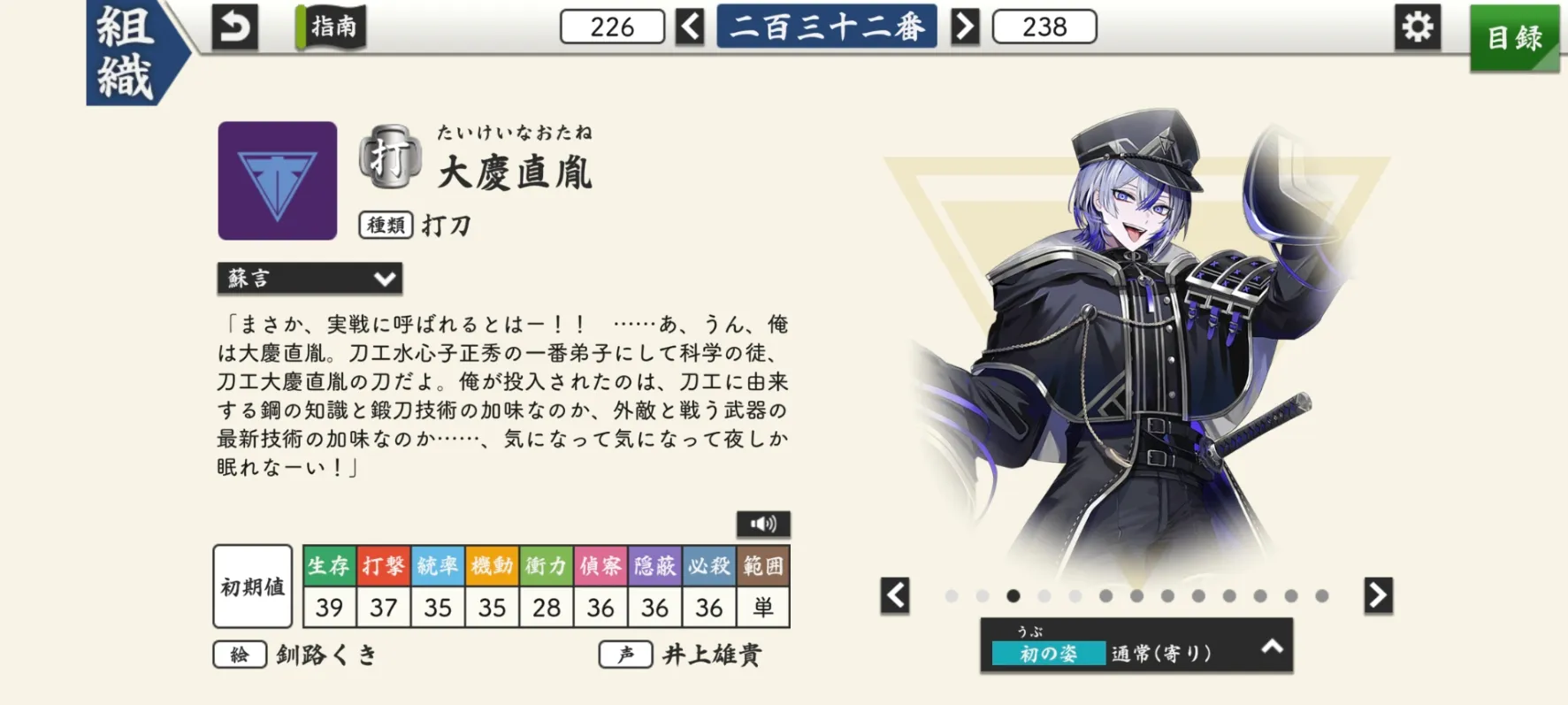1568x705 pixels.
Task: Go to previous sword with top left arrow
Action: [x=690, y=27]
